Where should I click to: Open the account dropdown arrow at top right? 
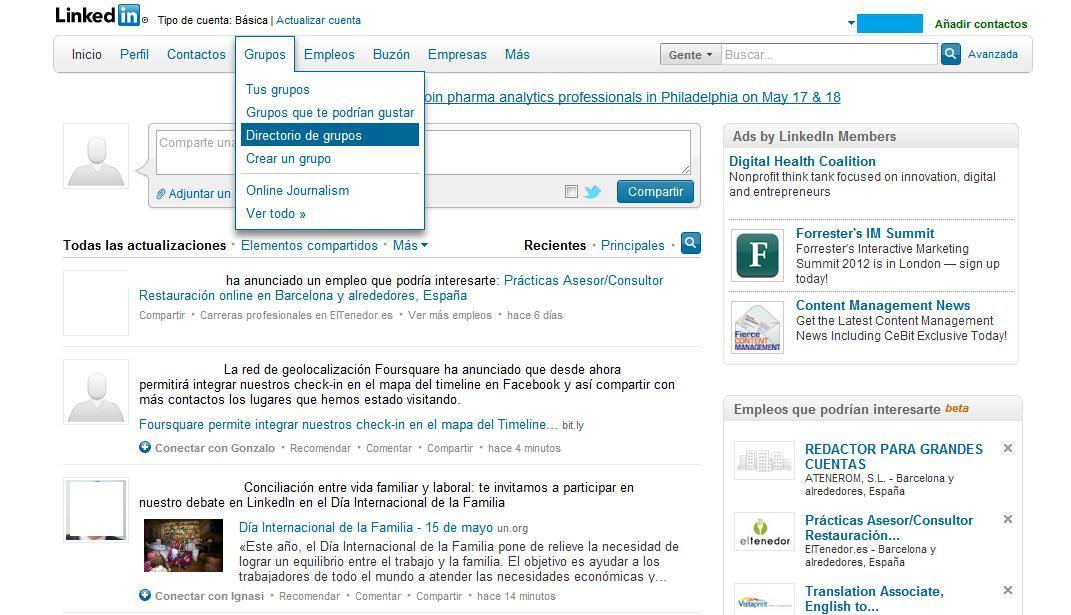(x=851, y=23)
